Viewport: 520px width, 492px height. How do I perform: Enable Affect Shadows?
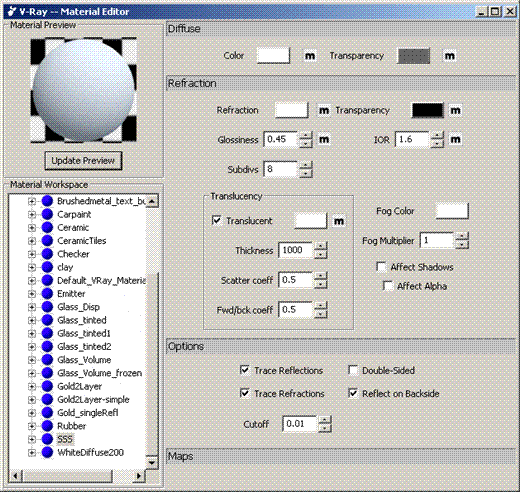point(381,267)
